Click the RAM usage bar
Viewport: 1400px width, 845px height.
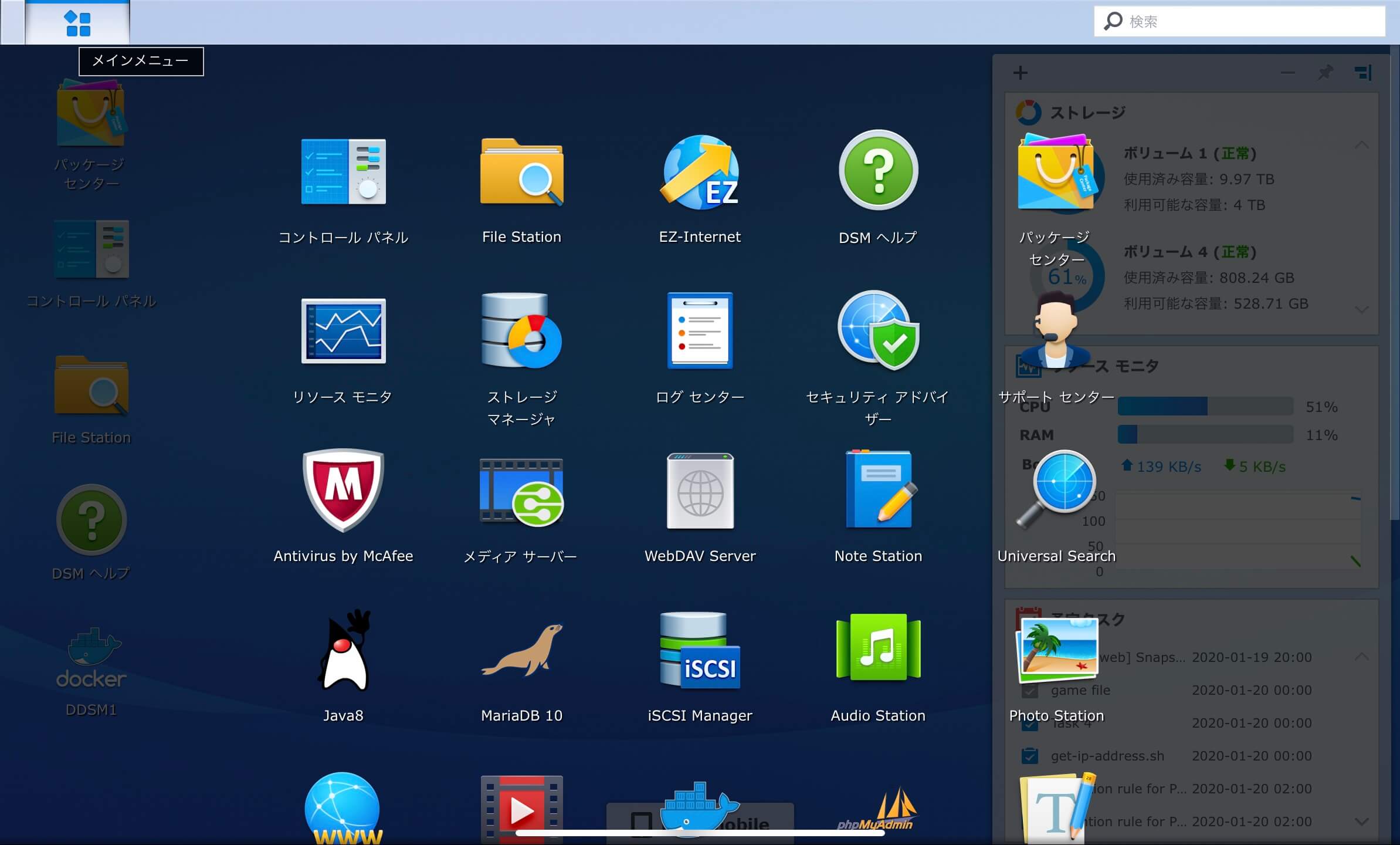tap(1205, 434)
